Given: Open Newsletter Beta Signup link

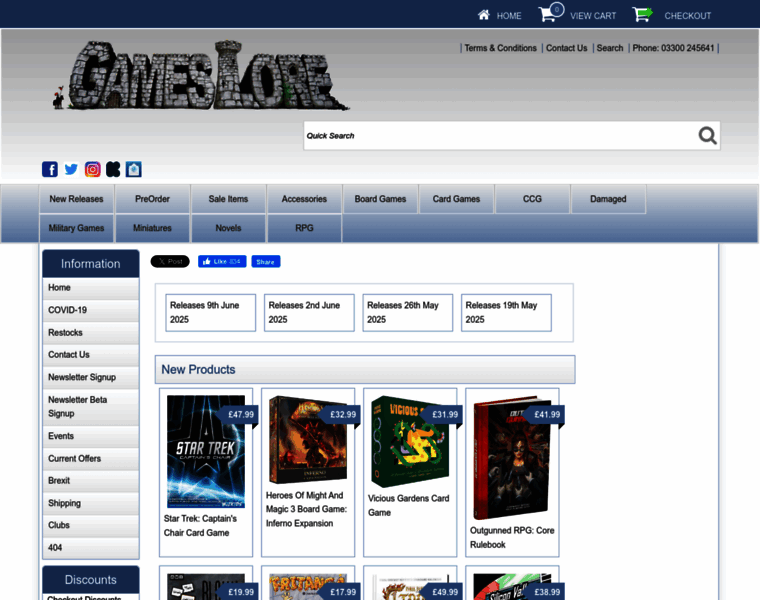Looking at the screenshot, I should click(x=91, y=407).
